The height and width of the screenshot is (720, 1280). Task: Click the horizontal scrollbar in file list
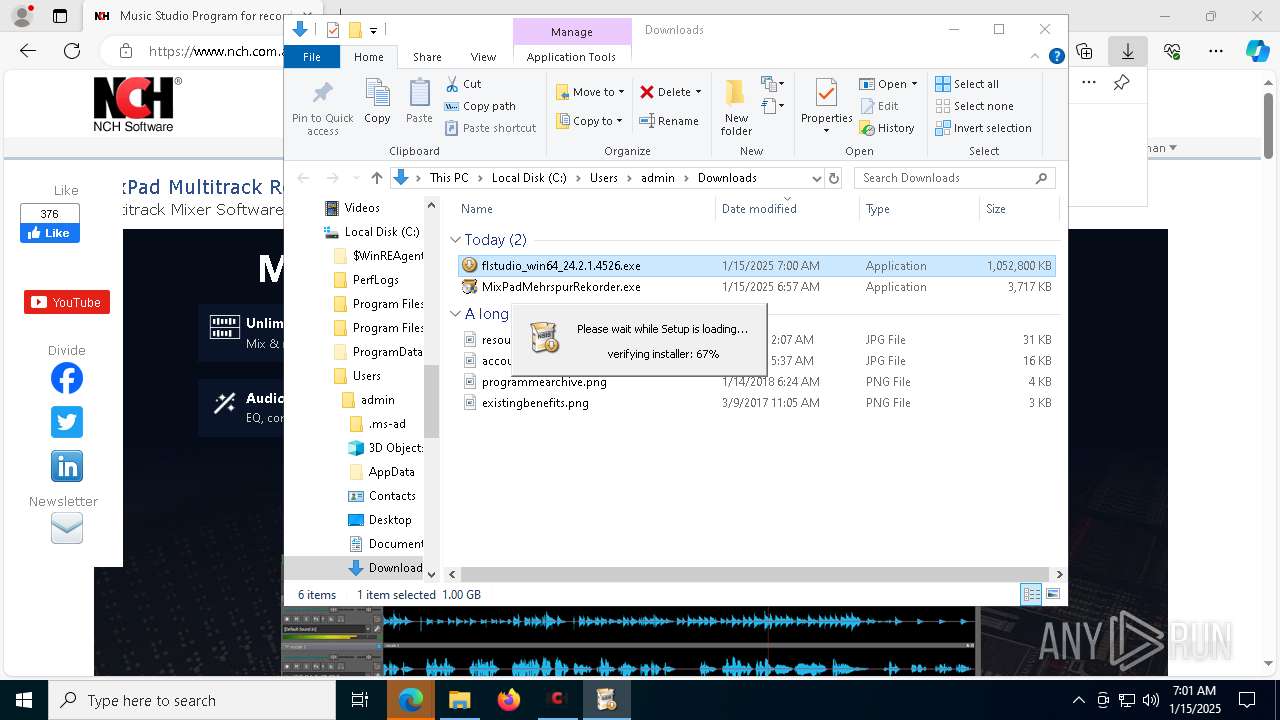pyautogui.click(x=755, y=575)
